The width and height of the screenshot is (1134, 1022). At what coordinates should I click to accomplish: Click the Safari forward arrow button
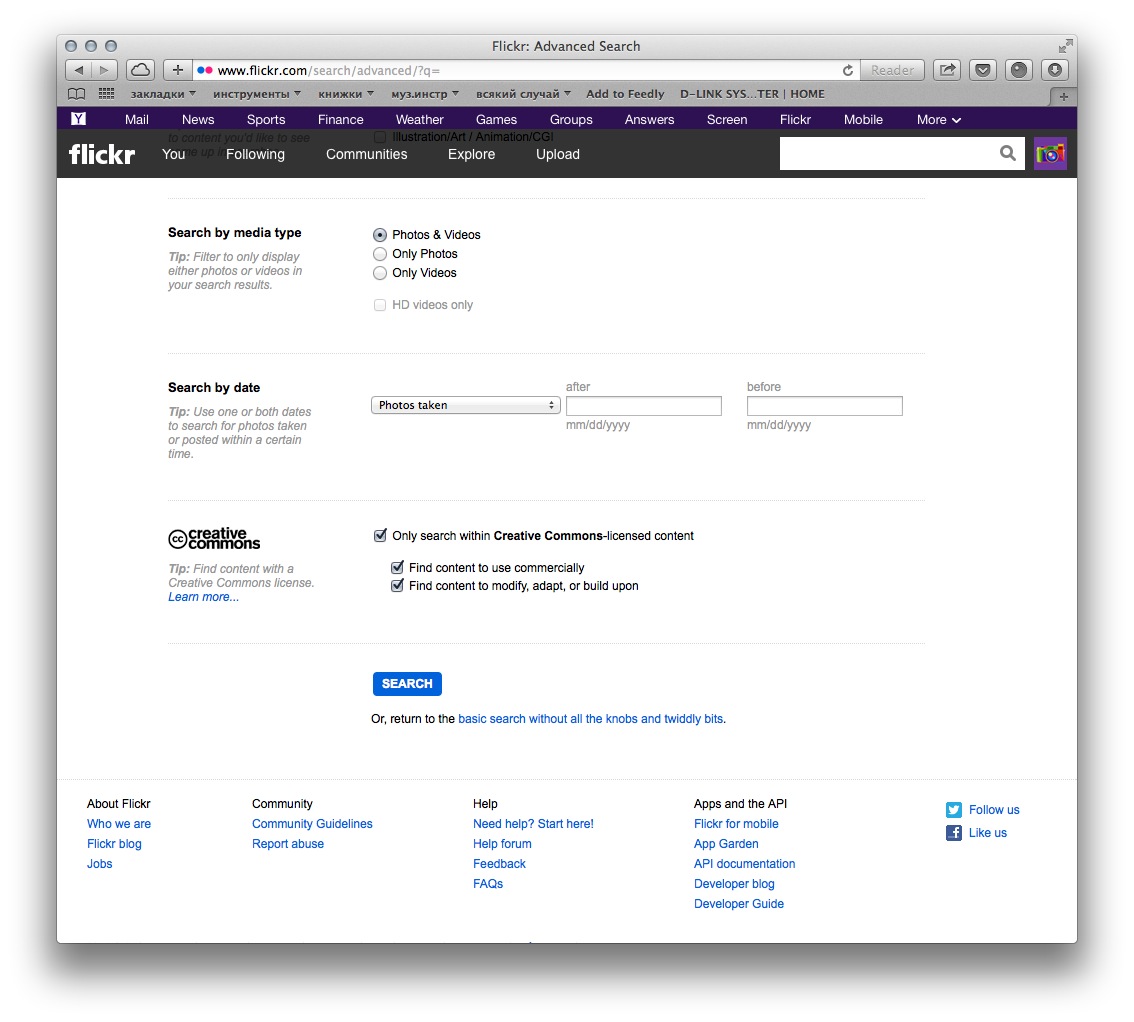tap(104, 70)
